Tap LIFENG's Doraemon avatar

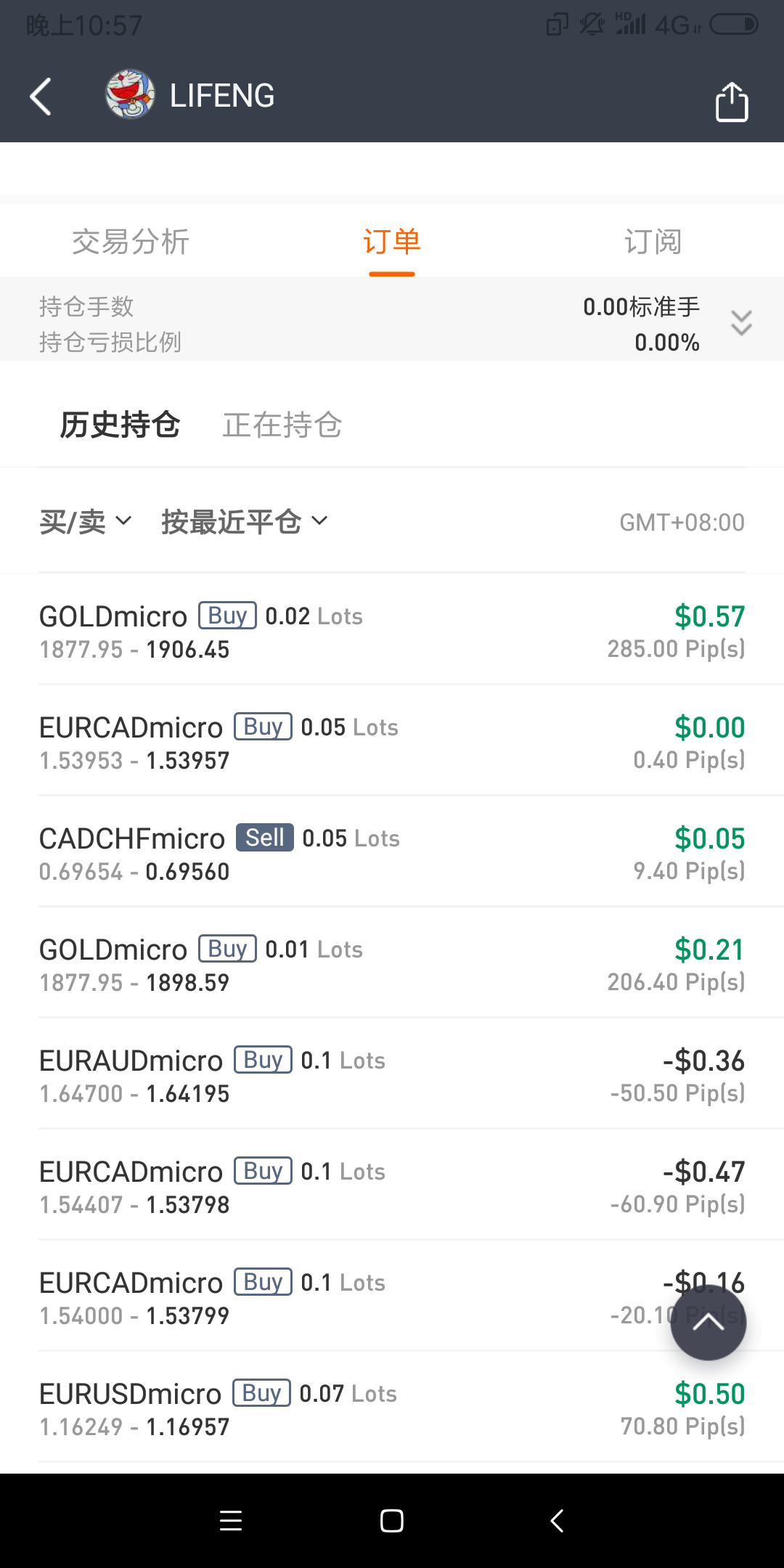[x=130, y=94]
